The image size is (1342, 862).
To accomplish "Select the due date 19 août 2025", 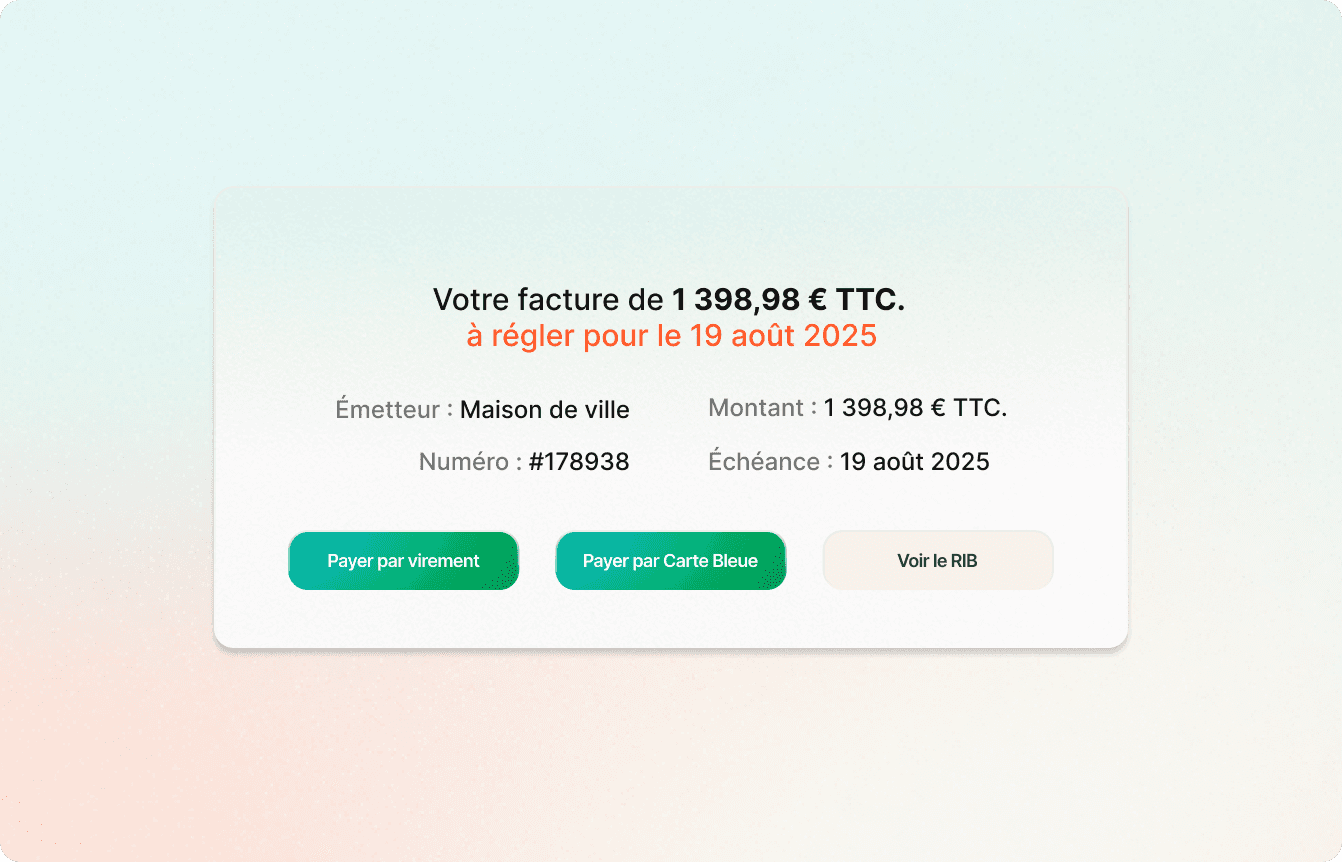I will coord(914,462).
